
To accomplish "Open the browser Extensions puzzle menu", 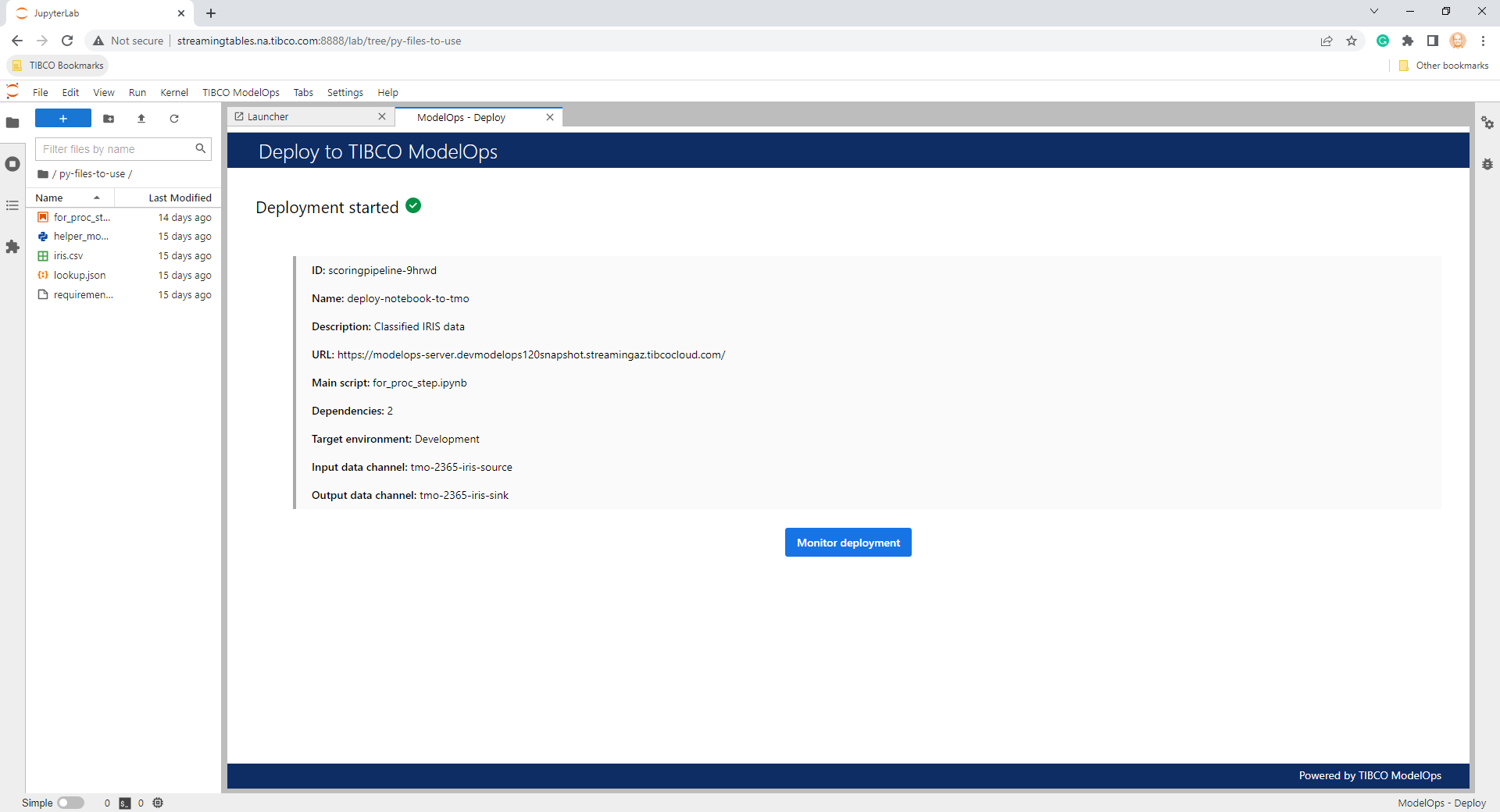I will 1408,41.
